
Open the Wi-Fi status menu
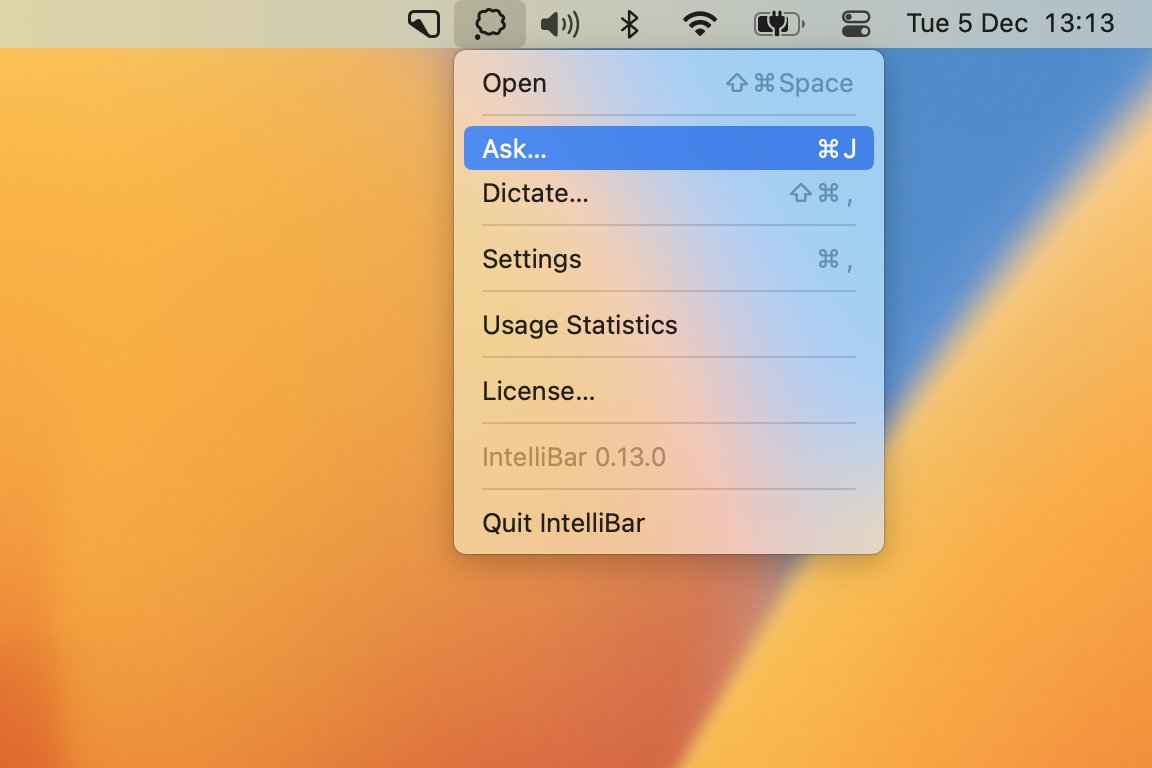click(699, 24)
